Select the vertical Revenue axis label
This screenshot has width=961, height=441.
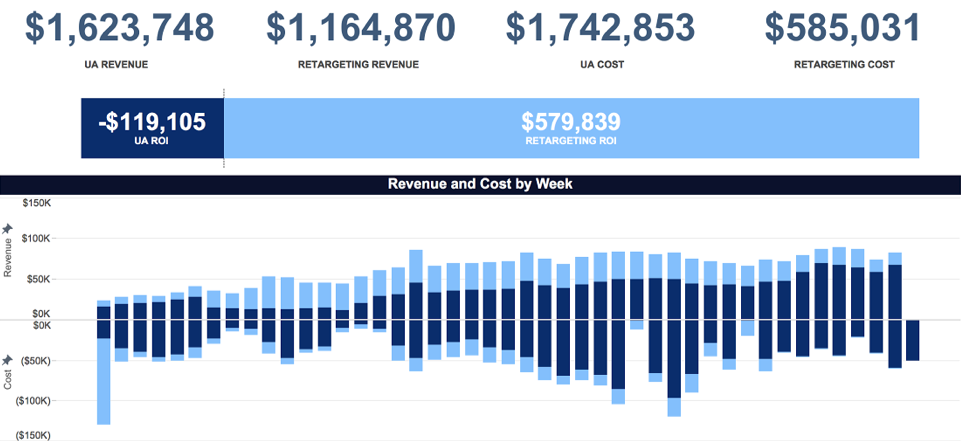click(8, 258)
